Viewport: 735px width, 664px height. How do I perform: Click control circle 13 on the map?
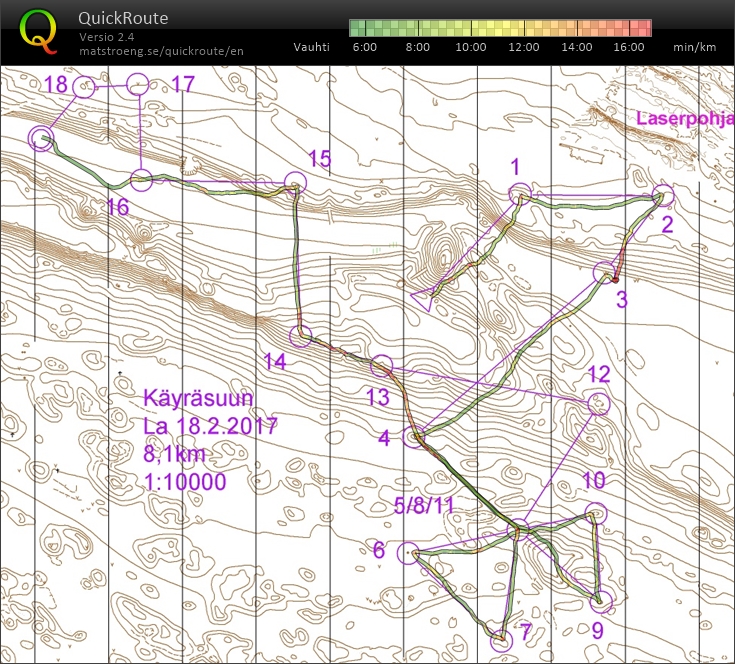[x=382, y=366]
